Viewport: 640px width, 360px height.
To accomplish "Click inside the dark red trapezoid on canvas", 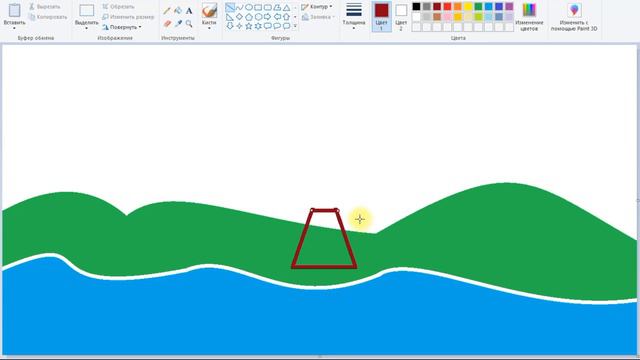I will pos(324,245).
